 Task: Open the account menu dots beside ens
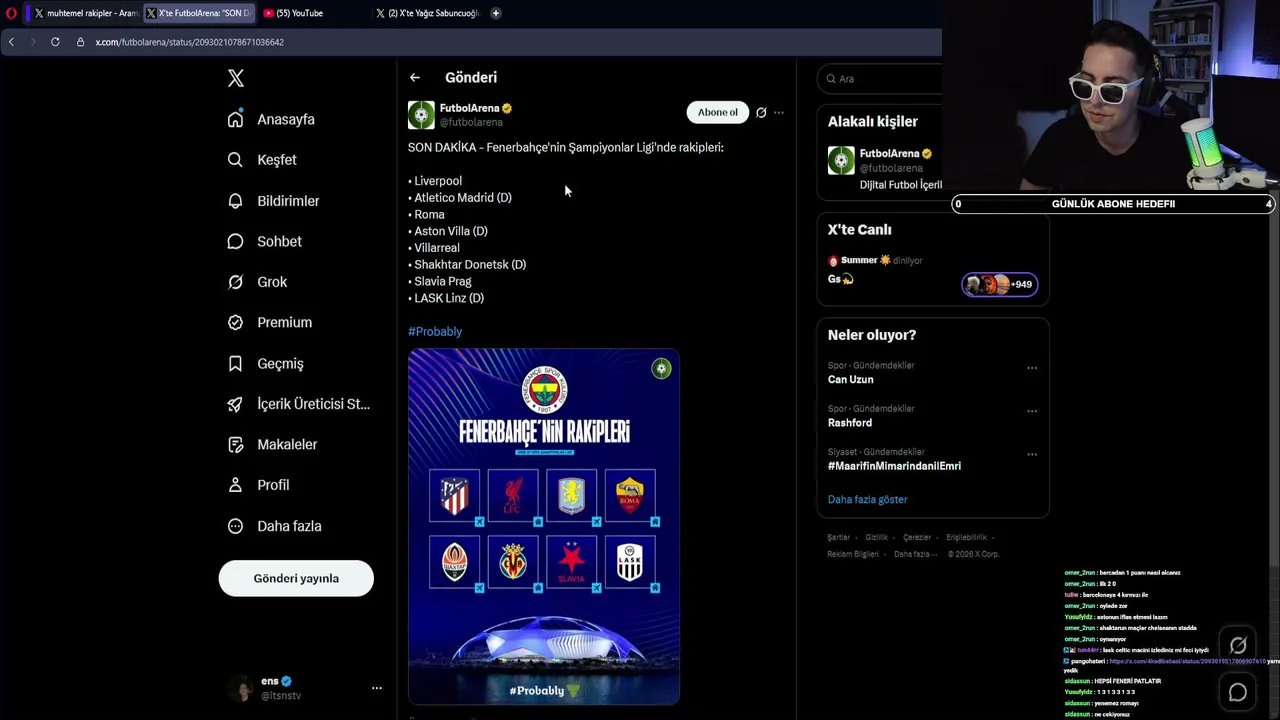(x=377, y=688)
